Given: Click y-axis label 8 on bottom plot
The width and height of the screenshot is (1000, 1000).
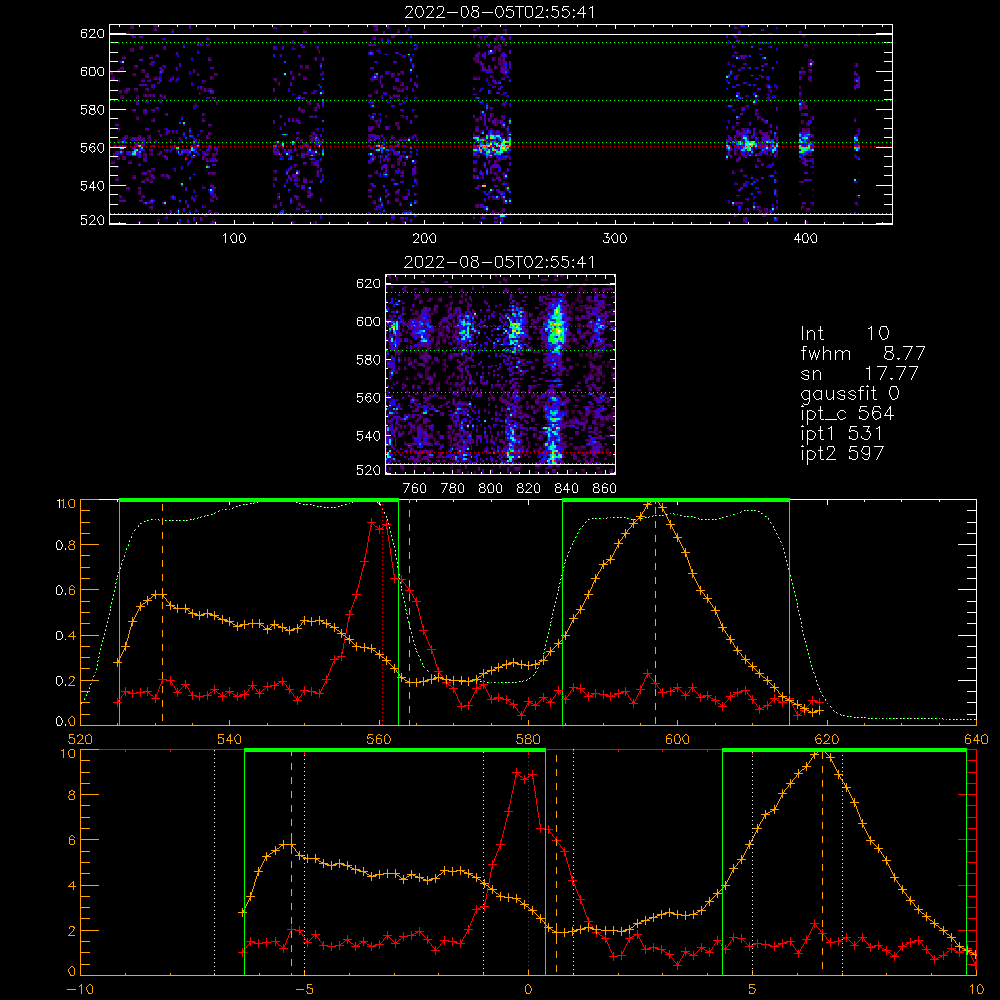Looking at the screenshot, I should tap(71, 795).
